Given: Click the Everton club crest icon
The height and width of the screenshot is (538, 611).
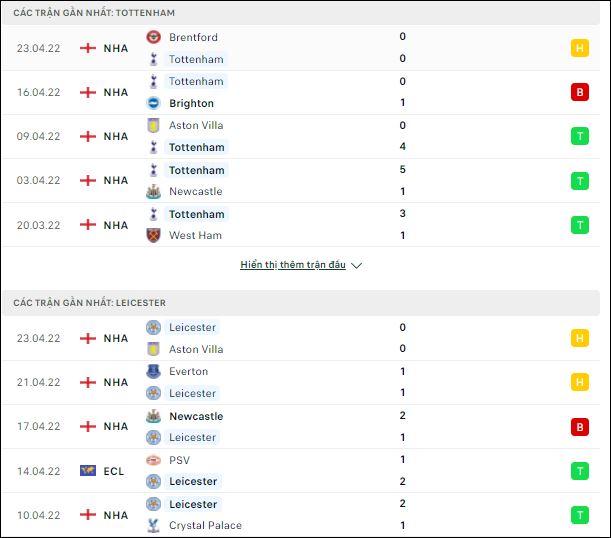Looking at the screenshot, I should [x=153, y=371].
